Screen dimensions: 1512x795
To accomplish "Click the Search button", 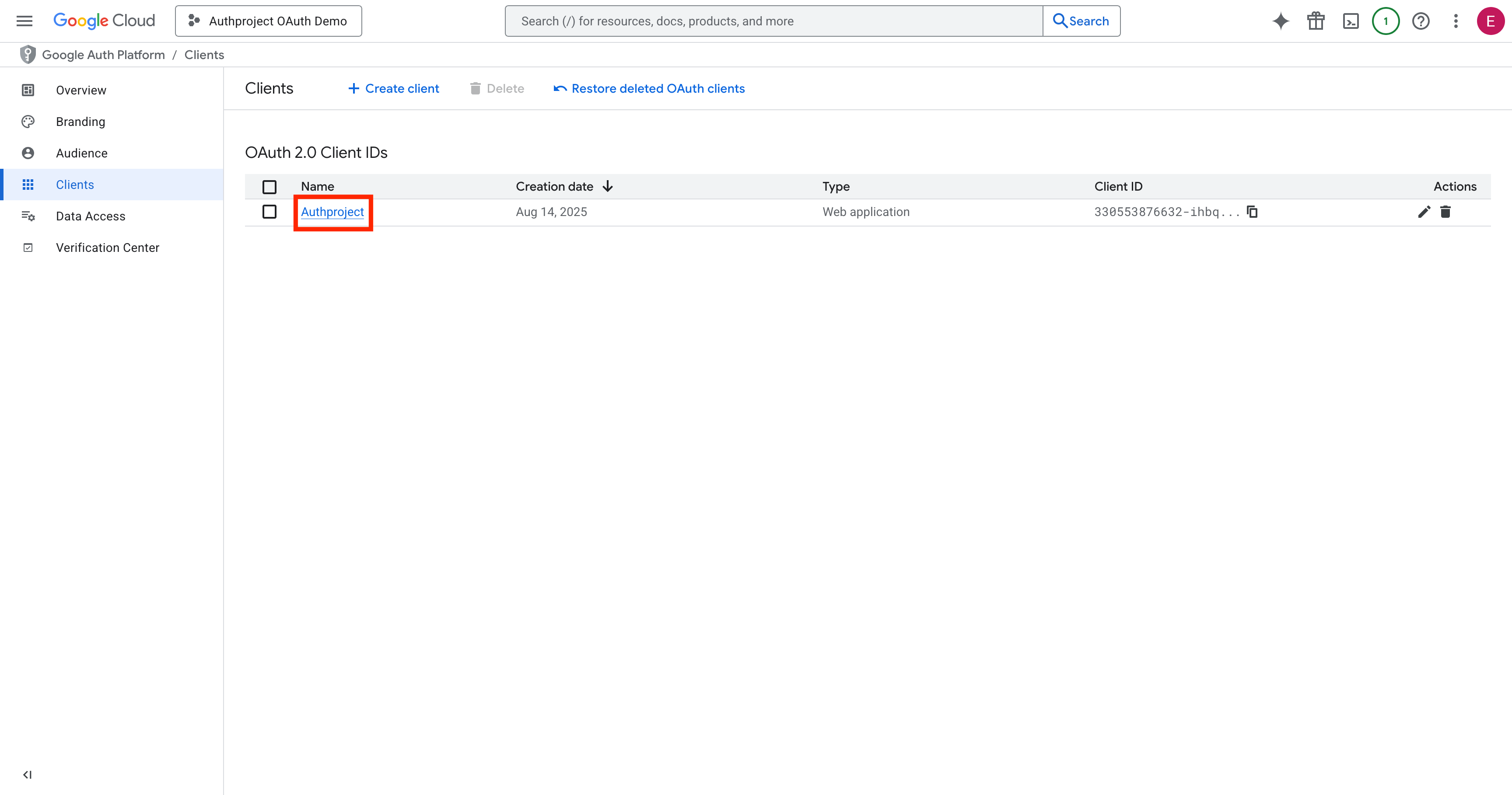I will (x=1081, y=21).
